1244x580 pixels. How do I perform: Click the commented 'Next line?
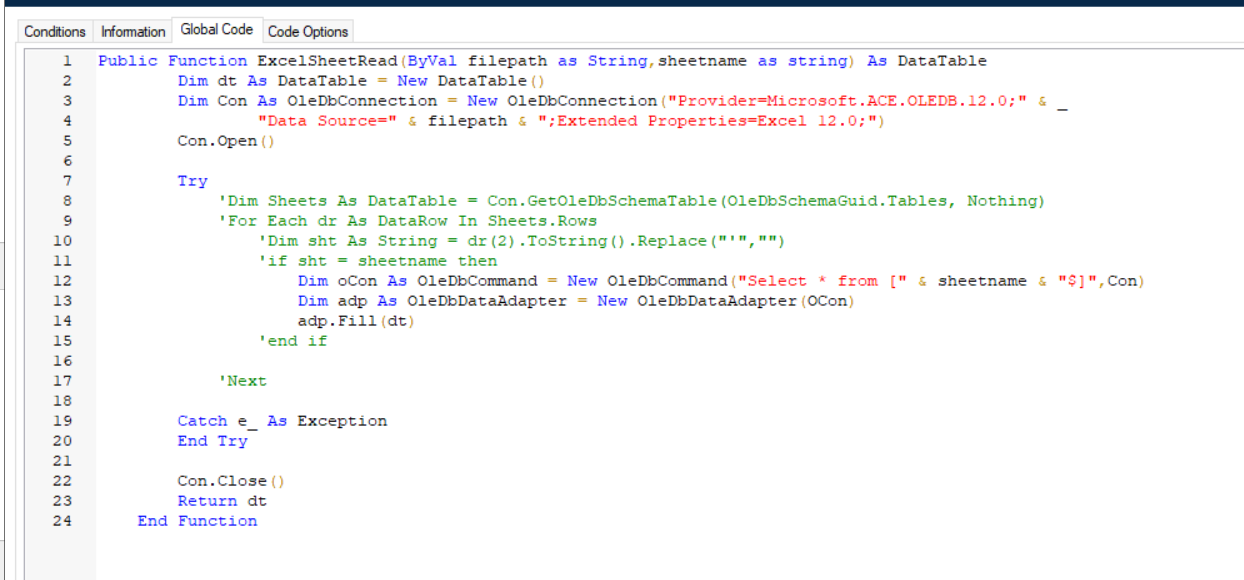click(245, 380)
